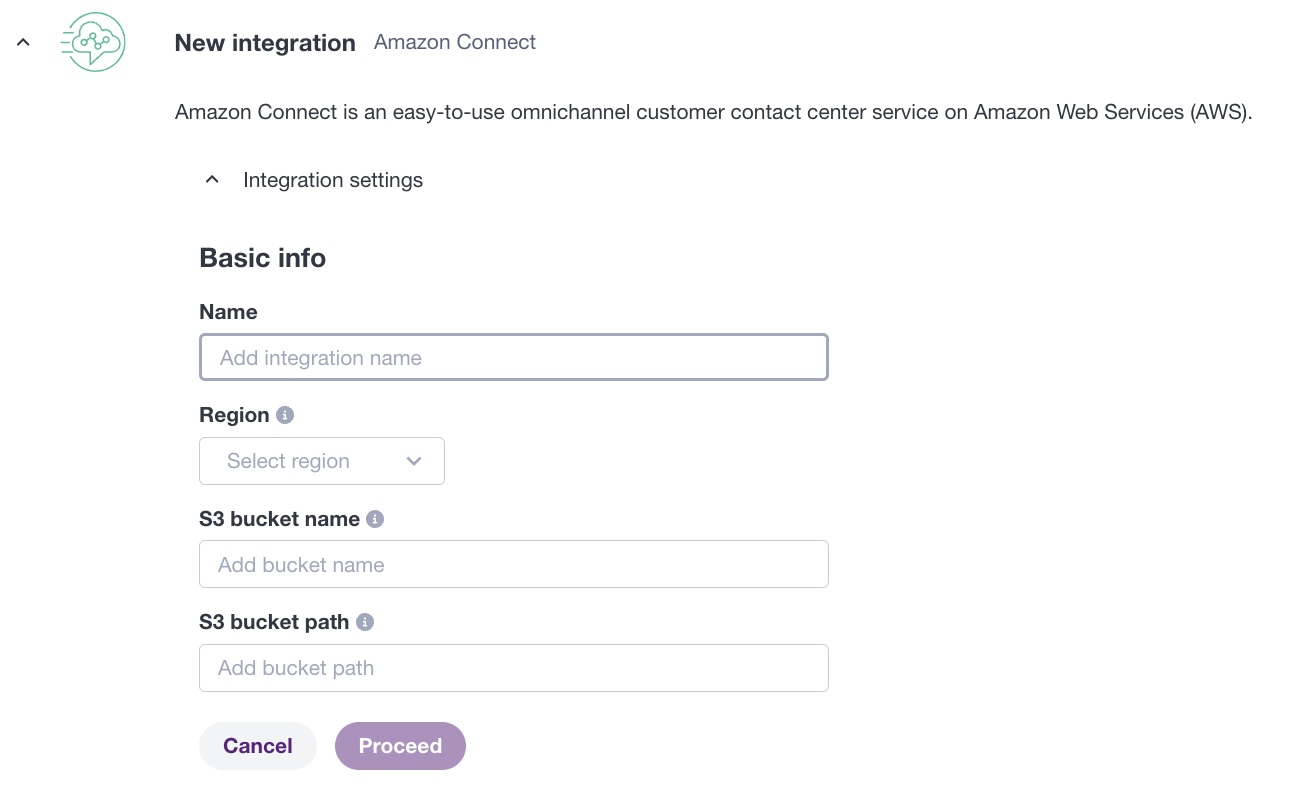Collapse the Integration settings chevron

(212, 180)
